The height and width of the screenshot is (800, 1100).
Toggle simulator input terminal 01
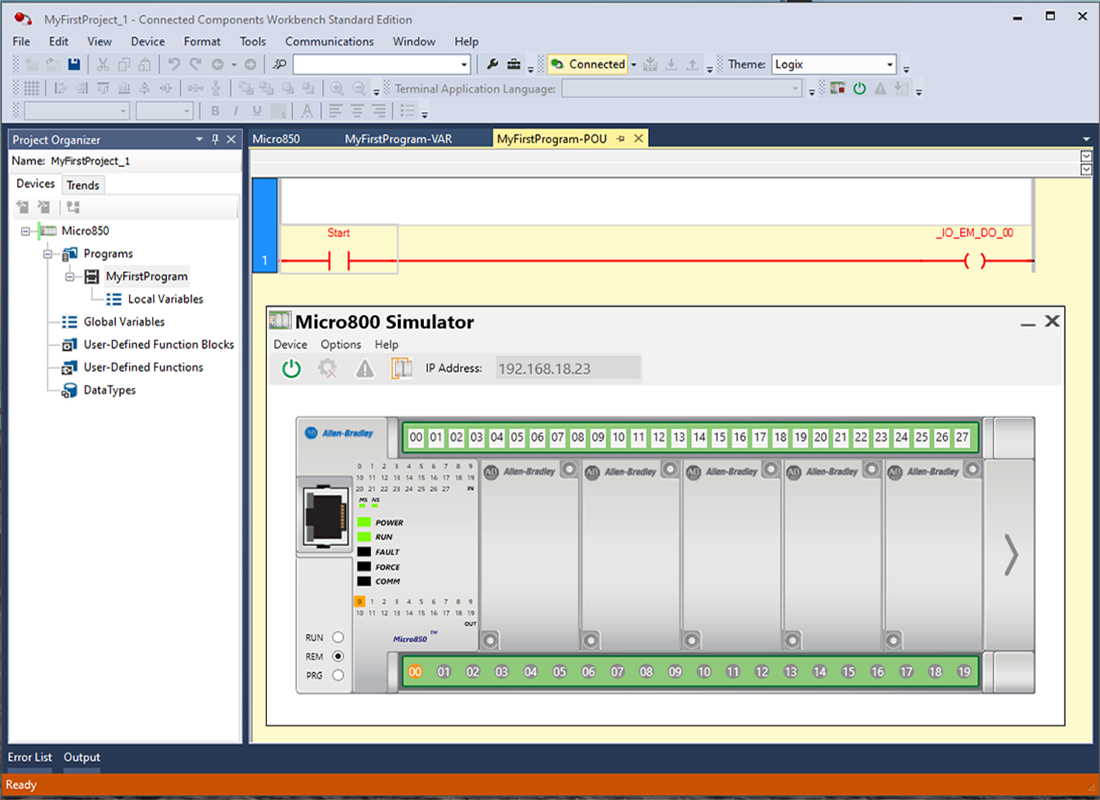coord(436,437)
